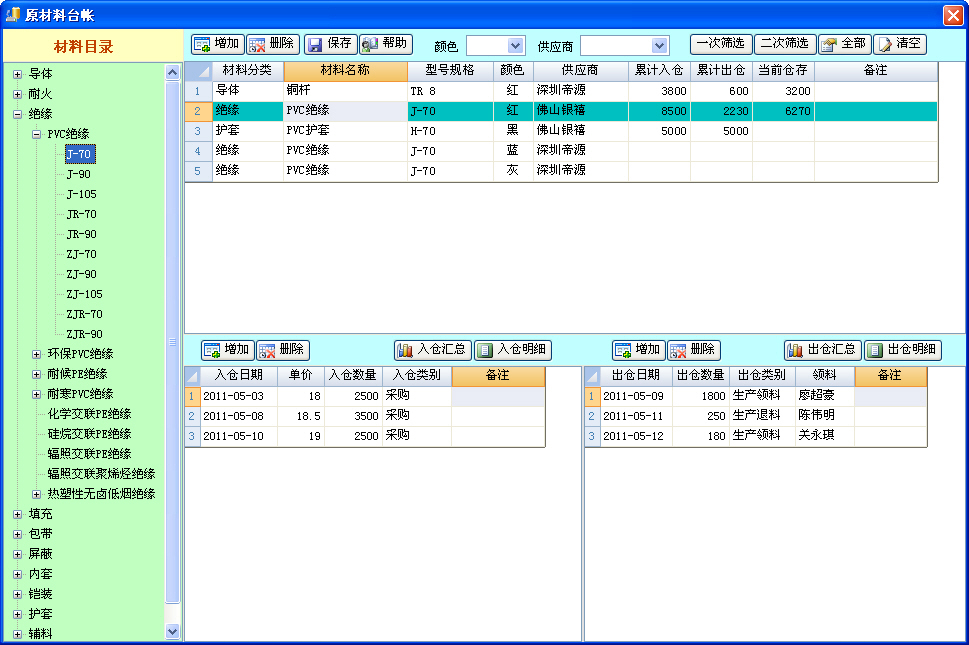The height and width of the screenshot is (645, 969).
Task: Collapse the PVC绝缘 tree node
Action: [x=36, y=134]
